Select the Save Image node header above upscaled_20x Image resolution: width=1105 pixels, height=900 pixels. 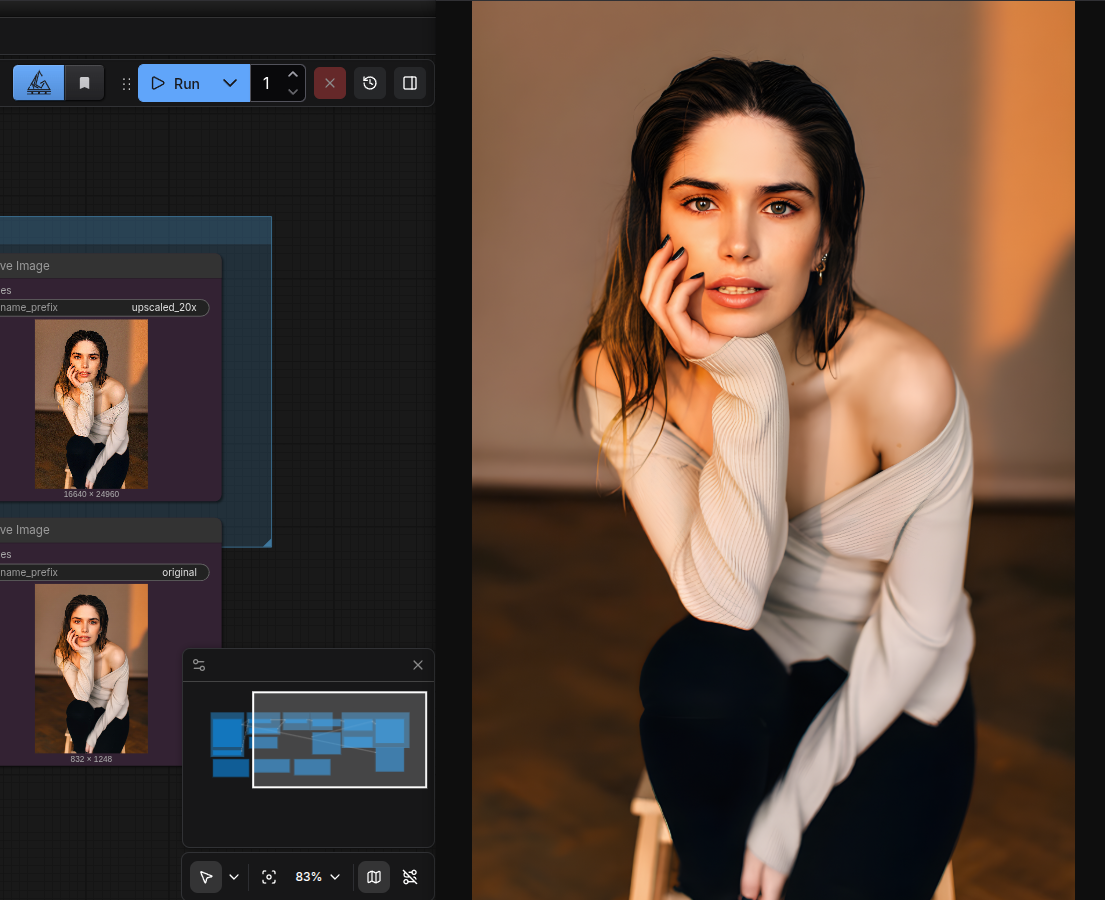coord(111,266)
